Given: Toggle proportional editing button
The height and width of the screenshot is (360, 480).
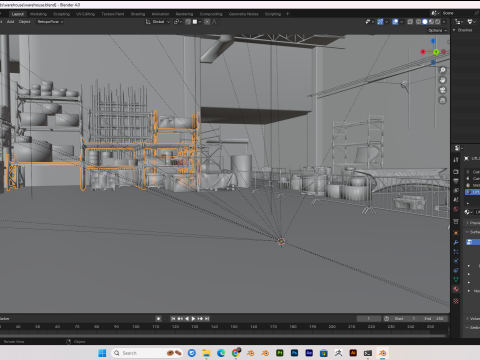Looking at the screenshot, I should (x=207, y=22).
